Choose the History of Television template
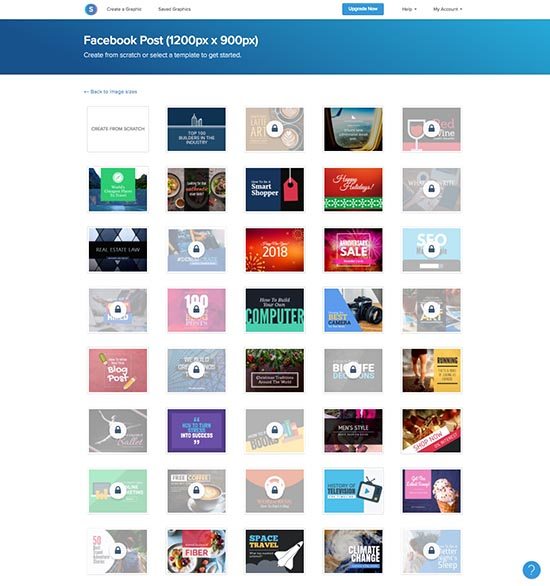 353,491
